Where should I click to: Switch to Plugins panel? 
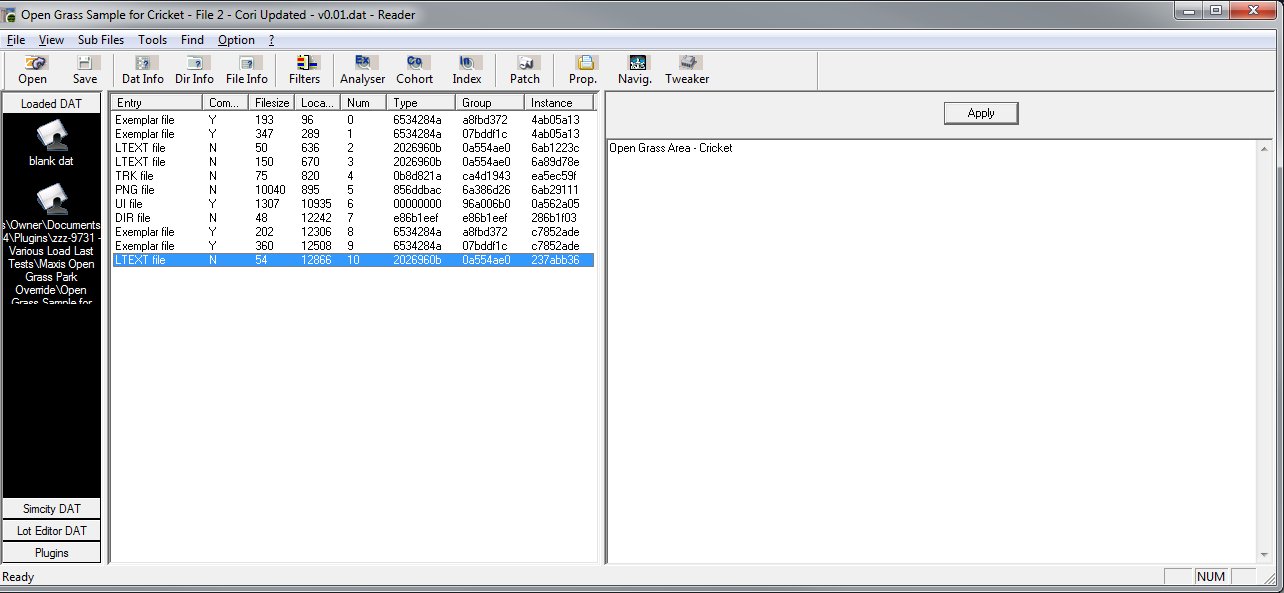point(52,552)
